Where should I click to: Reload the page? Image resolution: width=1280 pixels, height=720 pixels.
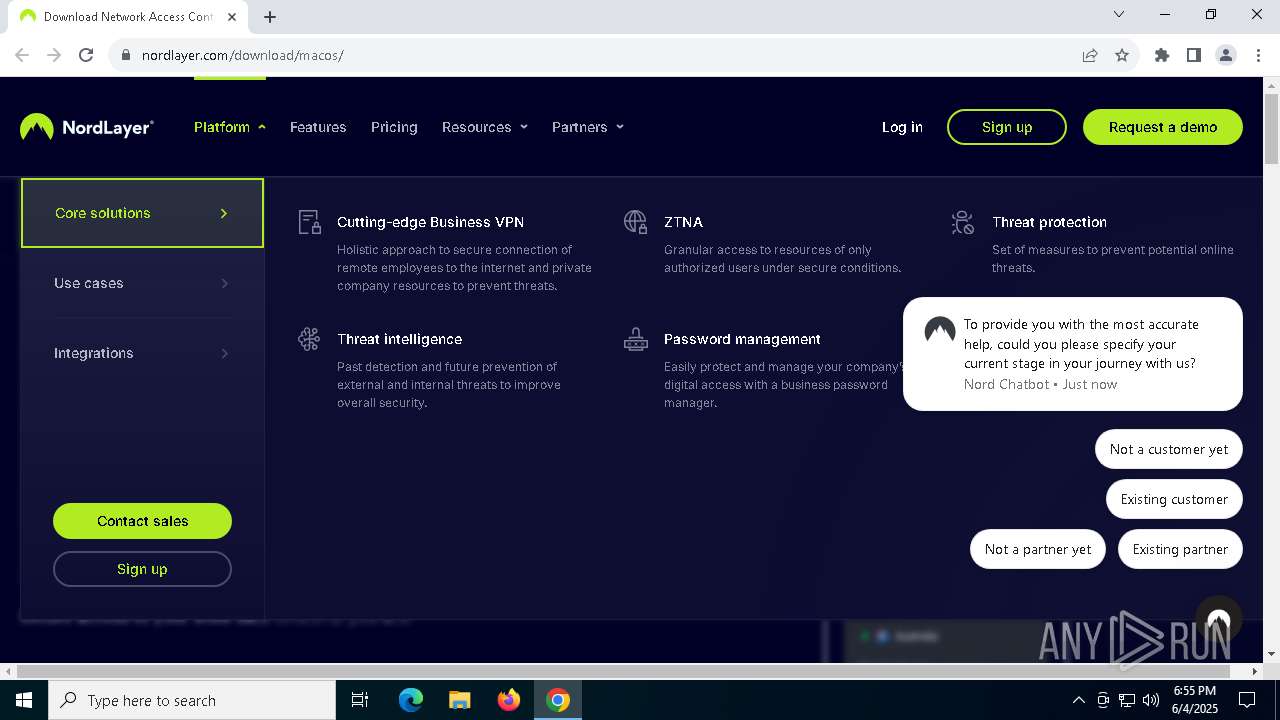point(86,55)
